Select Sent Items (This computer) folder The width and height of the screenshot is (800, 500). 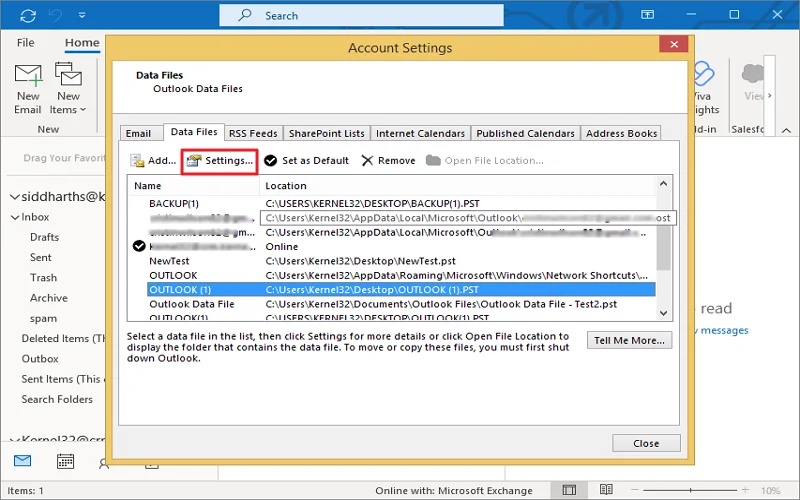[63, 379]
